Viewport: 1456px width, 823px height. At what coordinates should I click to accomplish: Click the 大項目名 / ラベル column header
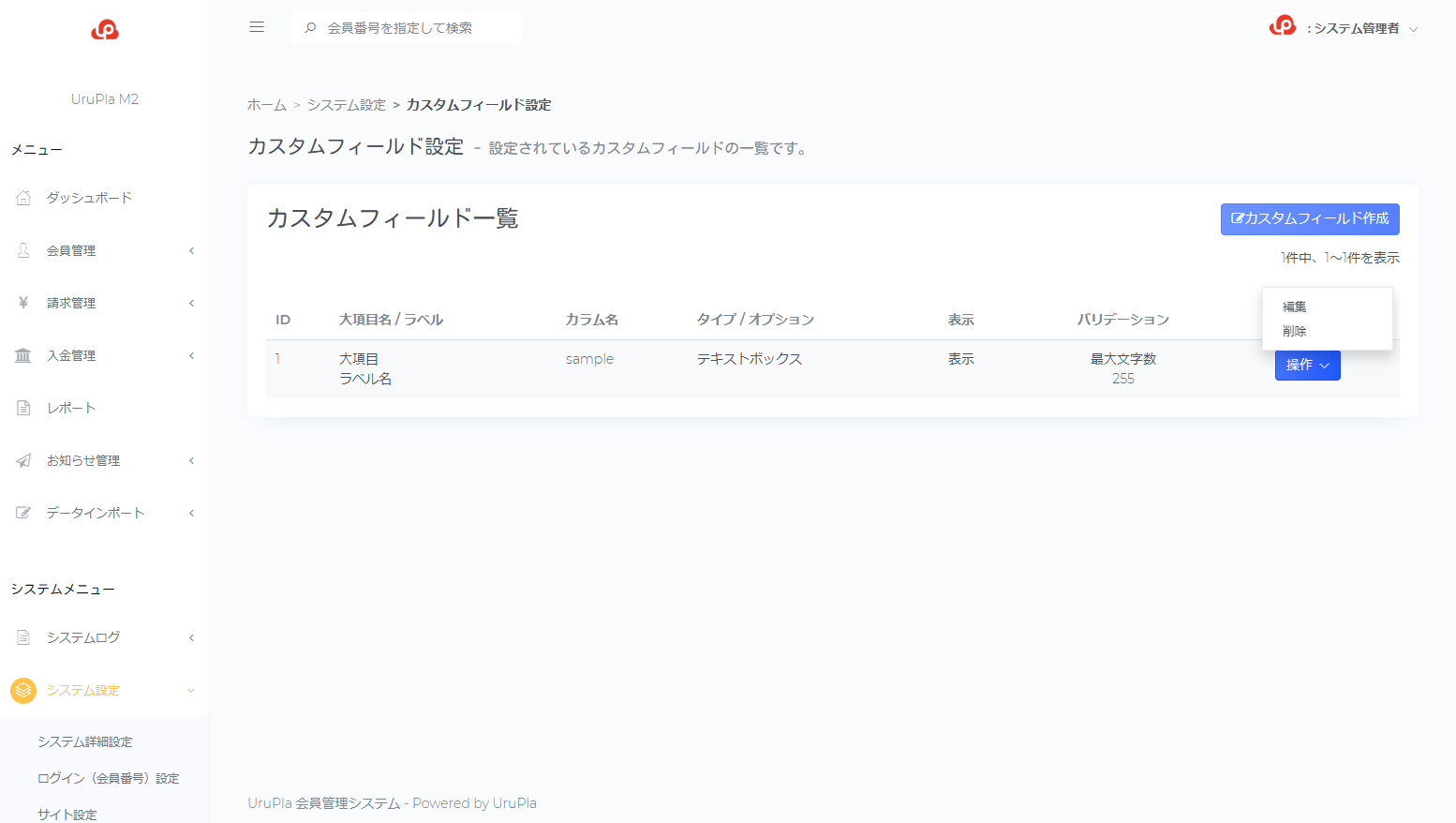point(392,320)
